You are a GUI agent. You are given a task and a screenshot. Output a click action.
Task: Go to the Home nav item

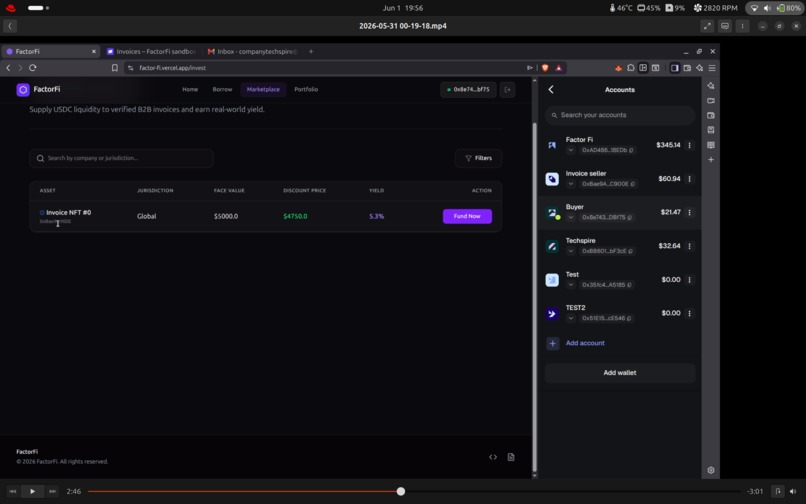point(190,89)
